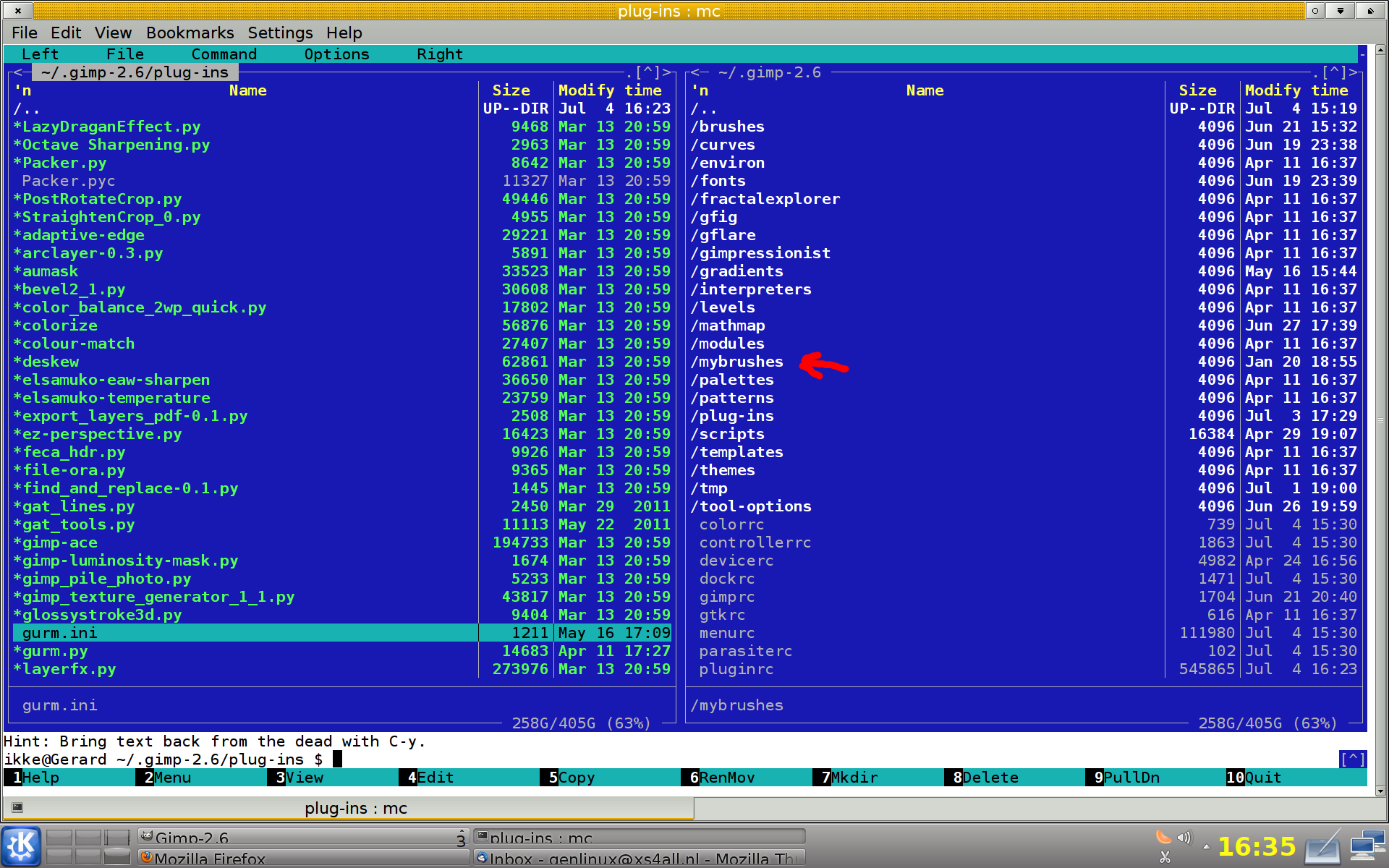Sort right panel by Modify time column
The height and width of the screenshot is (868, 1389).
tap(1296, 90)
